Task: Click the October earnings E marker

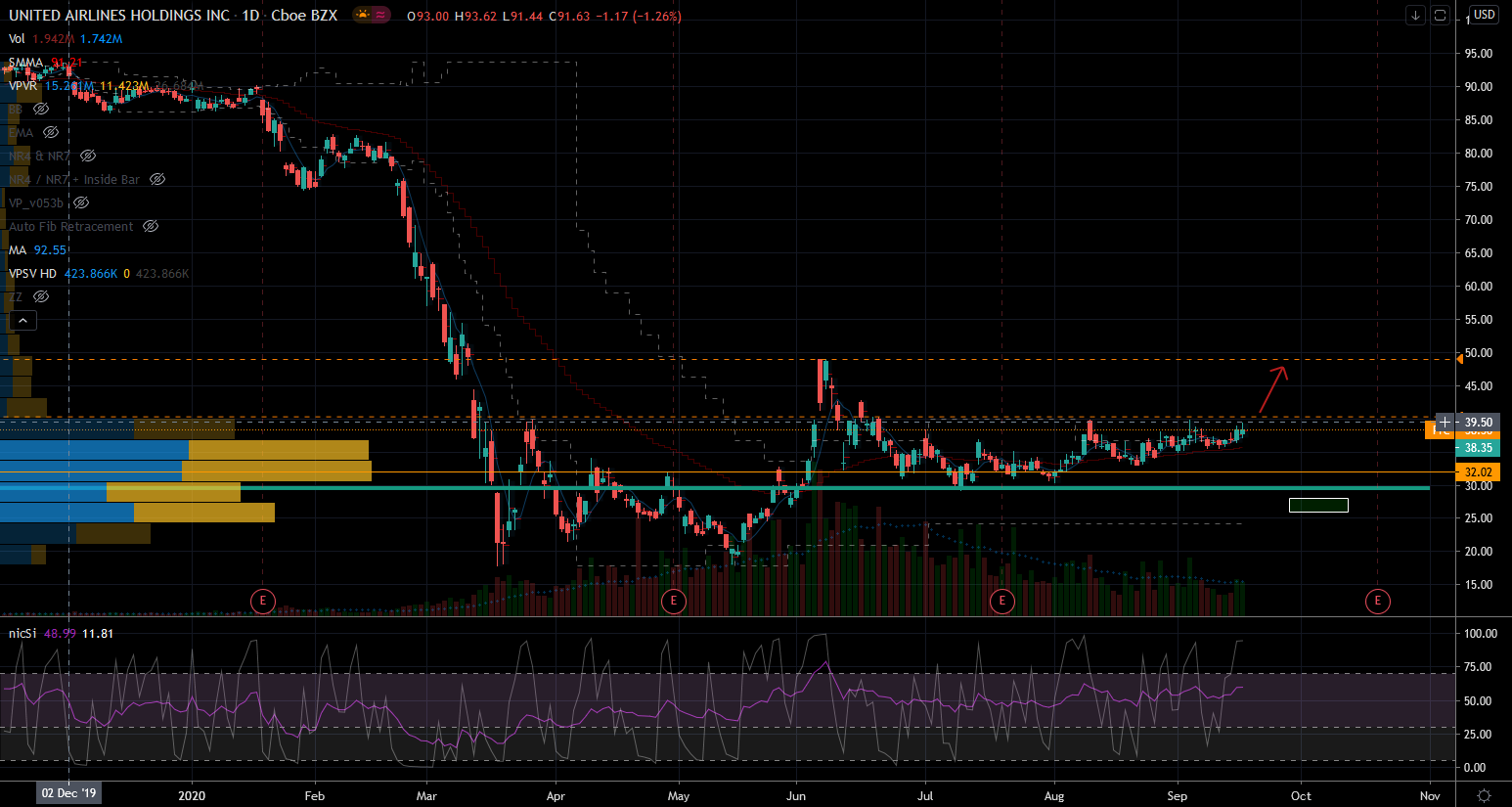Action: click(1377, 601)
